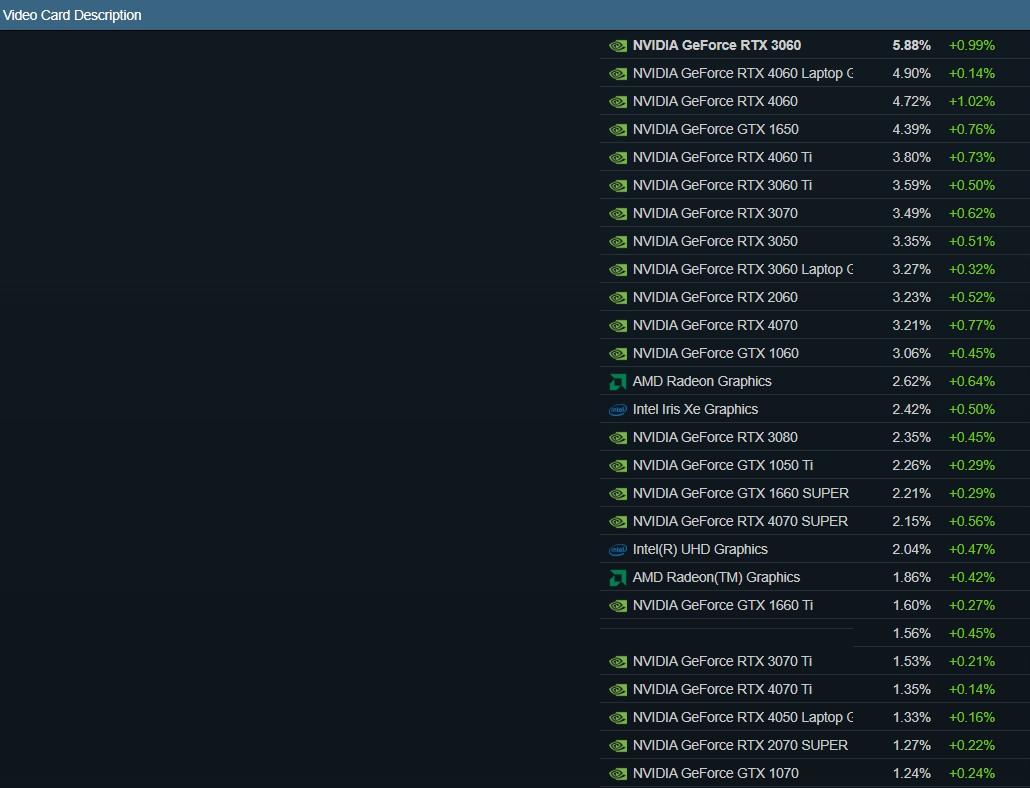Click the 2.62% share value
The width and height of the screenshot is (1030, 788).
coord(911,381)
